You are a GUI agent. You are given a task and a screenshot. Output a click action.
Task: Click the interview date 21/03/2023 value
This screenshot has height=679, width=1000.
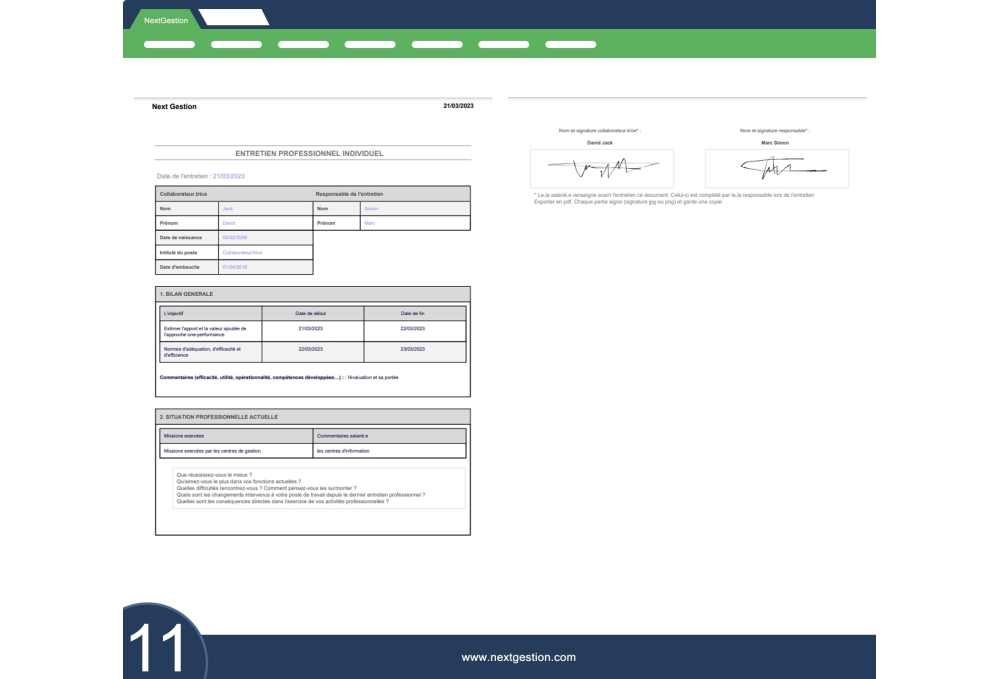(x=229, y=176)
